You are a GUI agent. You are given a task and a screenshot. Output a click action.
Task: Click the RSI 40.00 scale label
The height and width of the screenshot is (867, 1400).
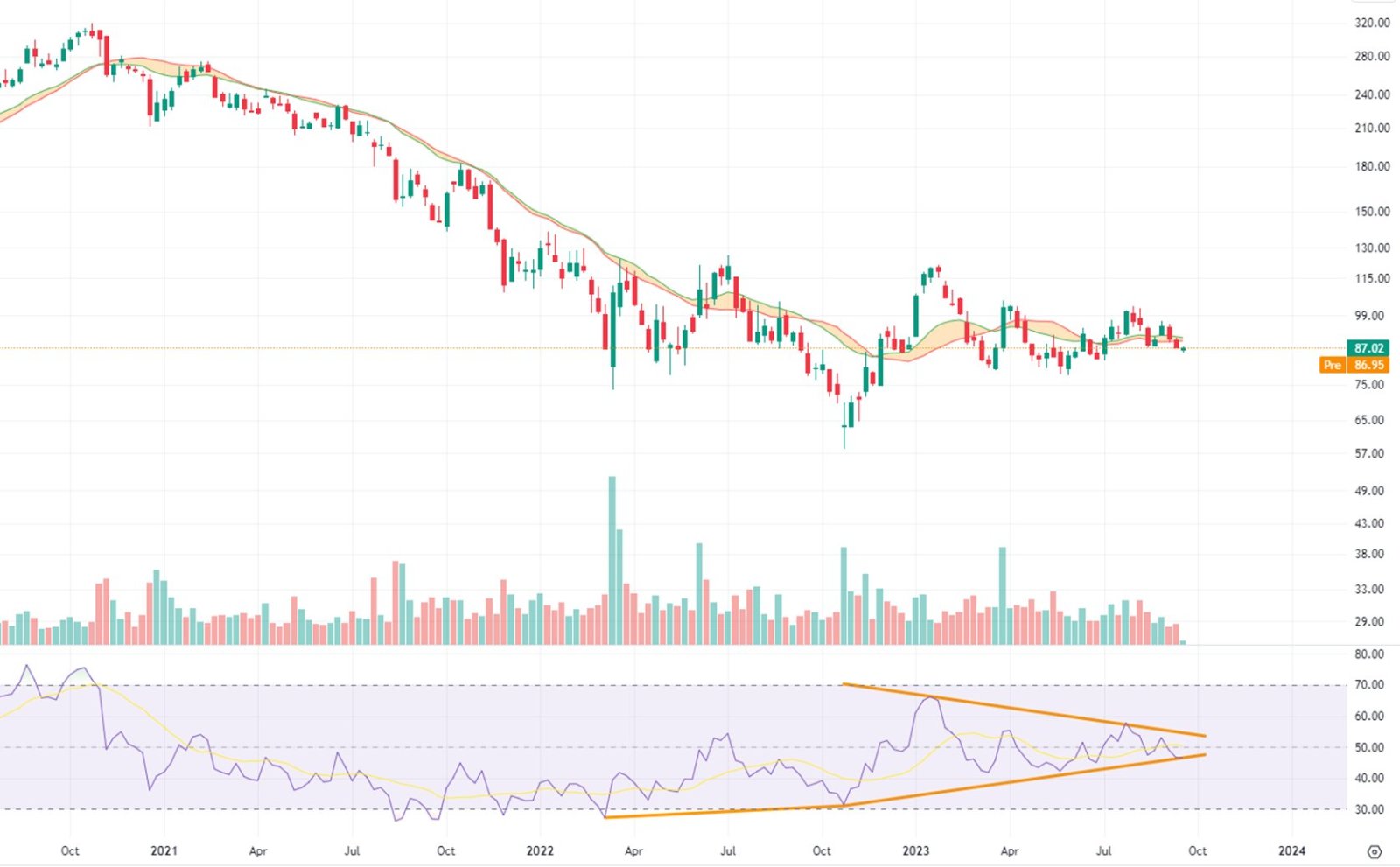point(1370,778)
